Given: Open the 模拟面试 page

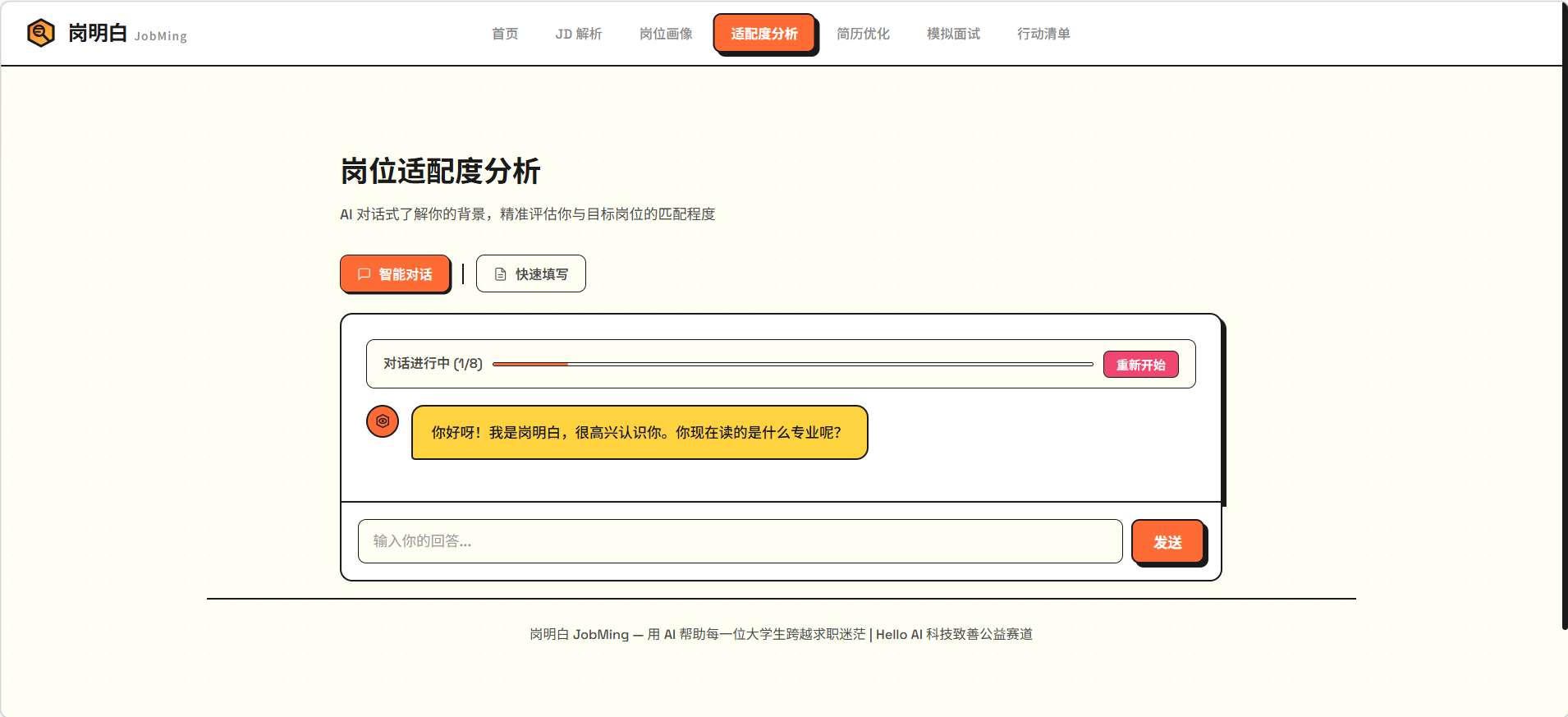Looking at the screenshot, I should 953,34.
